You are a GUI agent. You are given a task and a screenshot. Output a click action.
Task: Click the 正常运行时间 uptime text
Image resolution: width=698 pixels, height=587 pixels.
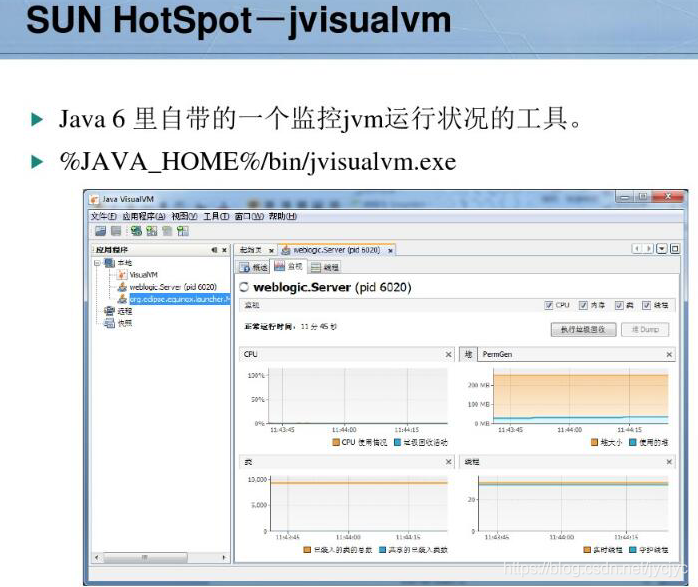[290, 326]
